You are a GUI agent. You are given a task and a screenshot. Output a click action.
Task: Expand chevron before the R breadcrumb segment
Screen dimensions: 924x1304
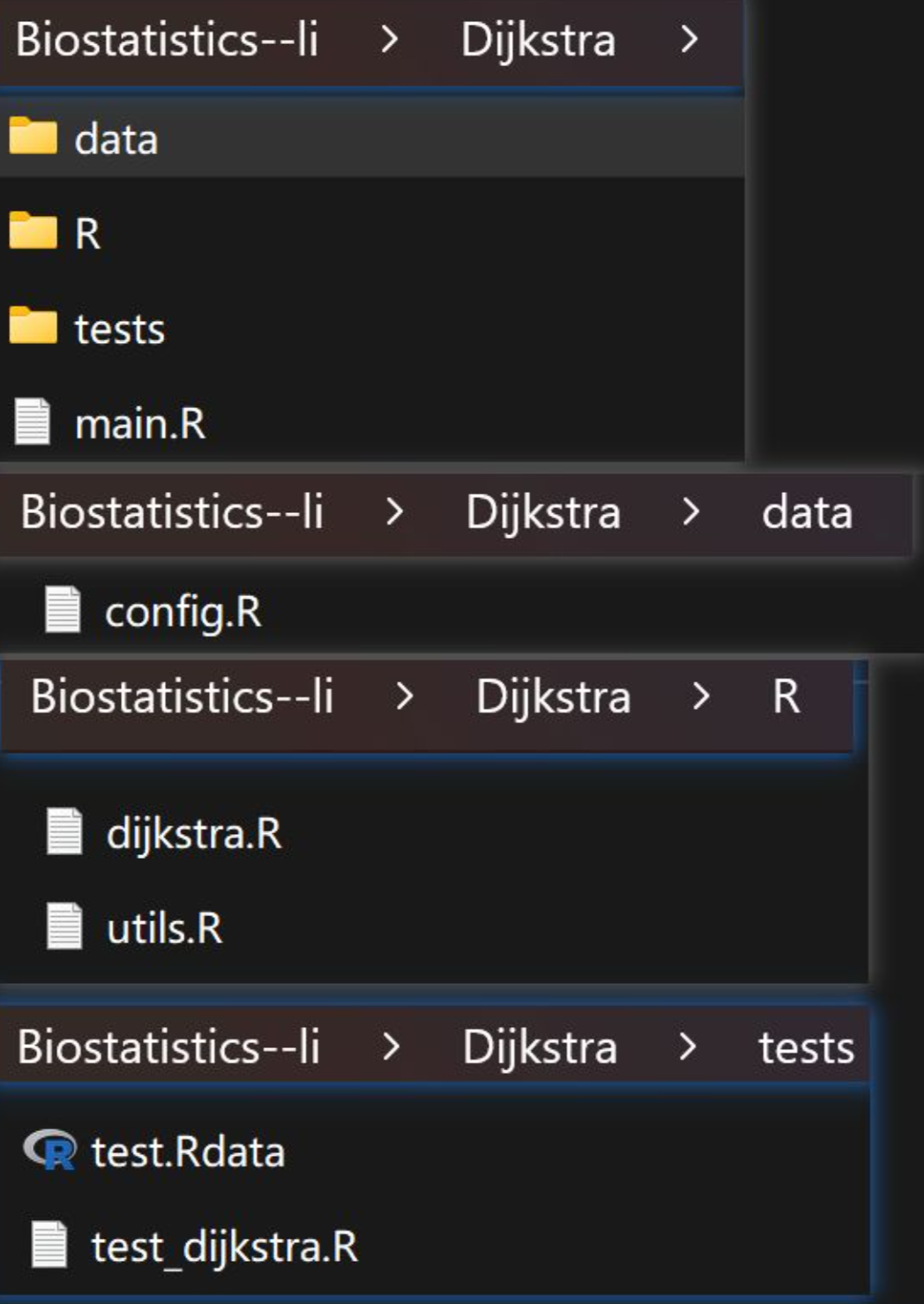(701, 697)
